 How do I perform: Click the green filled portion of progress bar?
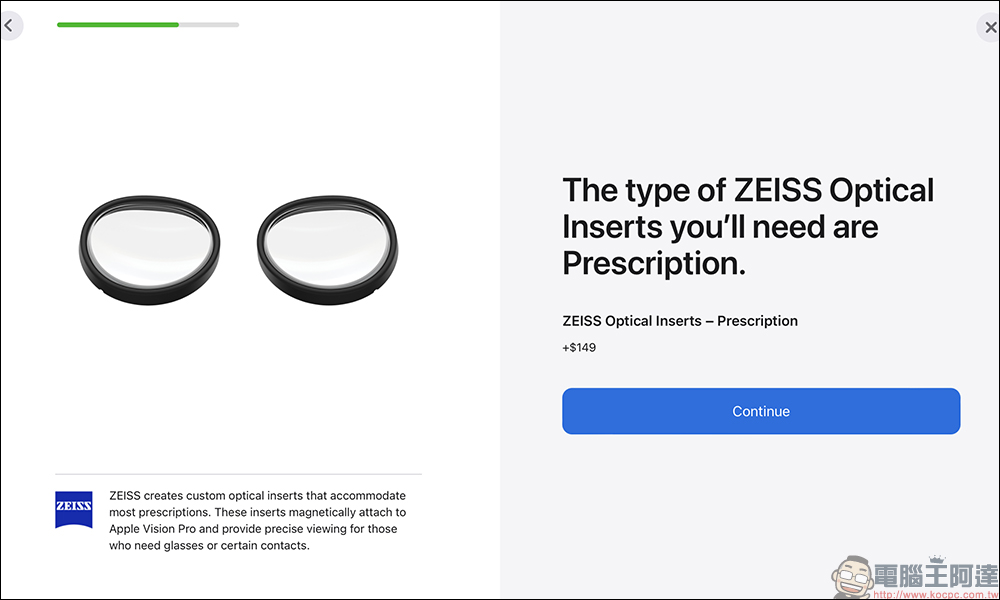click(x=118, y=25)
